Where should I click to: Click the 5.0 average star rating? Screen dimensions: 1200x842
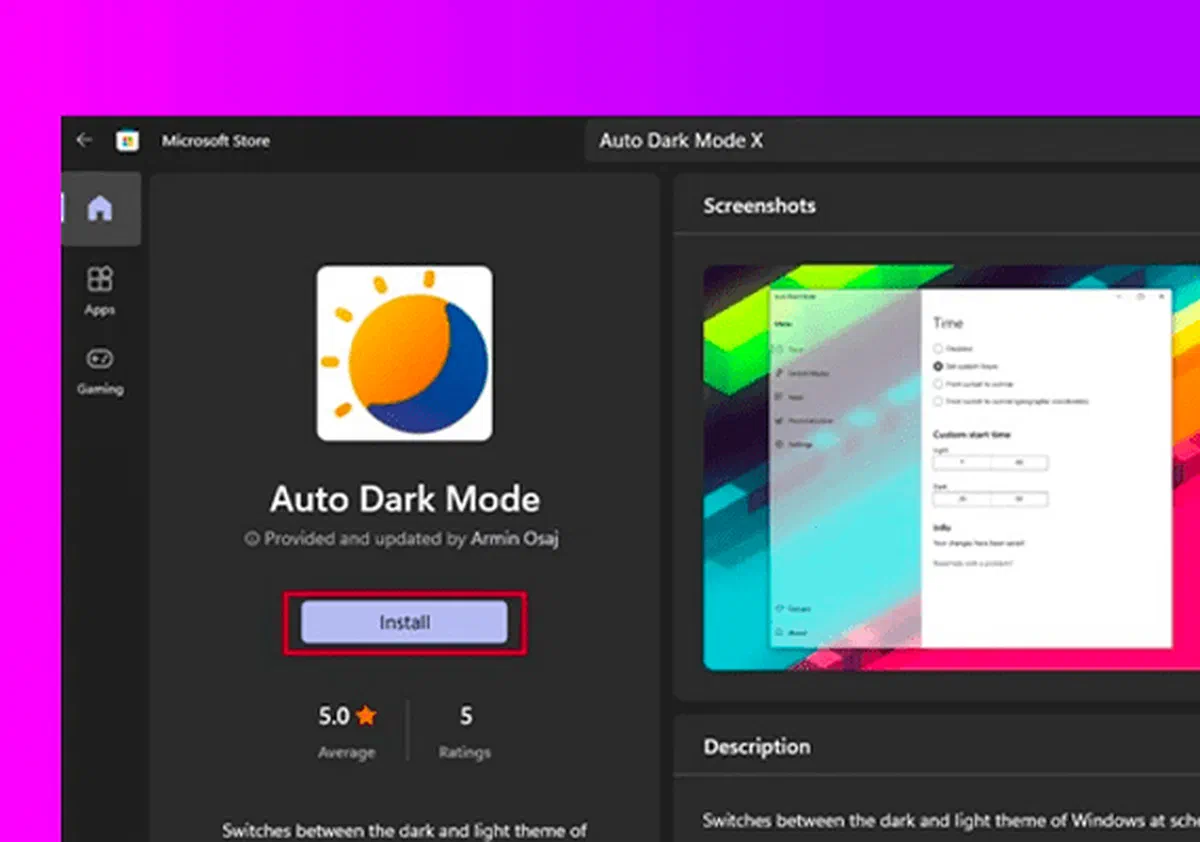tap(346, 730)
